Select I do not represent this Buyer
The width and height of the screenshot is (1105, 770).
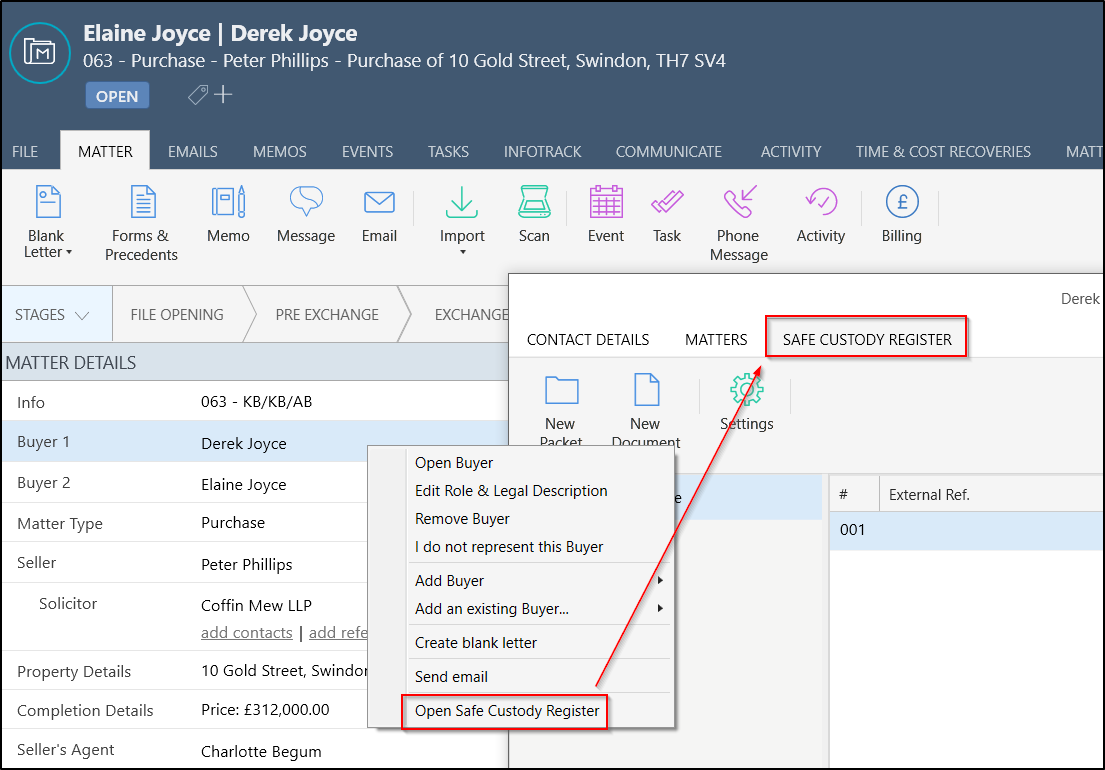(x=540, y=547)
